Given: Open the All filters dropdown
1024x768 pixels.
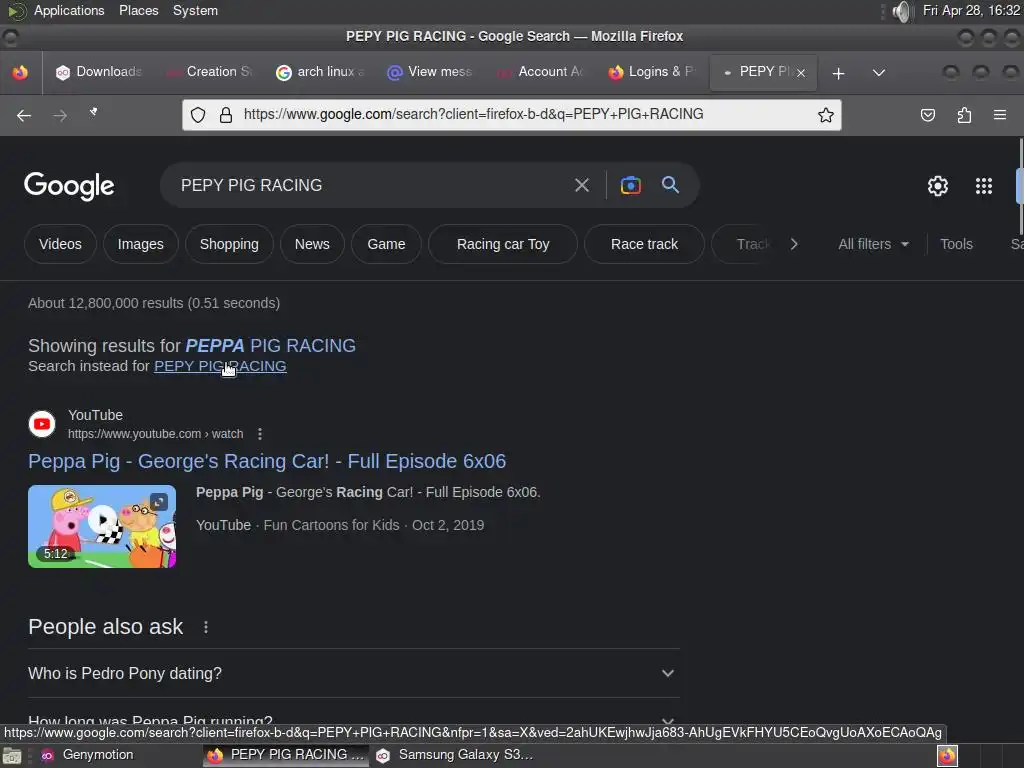Looking at the screenshot, I should click(x=873, y=244).
